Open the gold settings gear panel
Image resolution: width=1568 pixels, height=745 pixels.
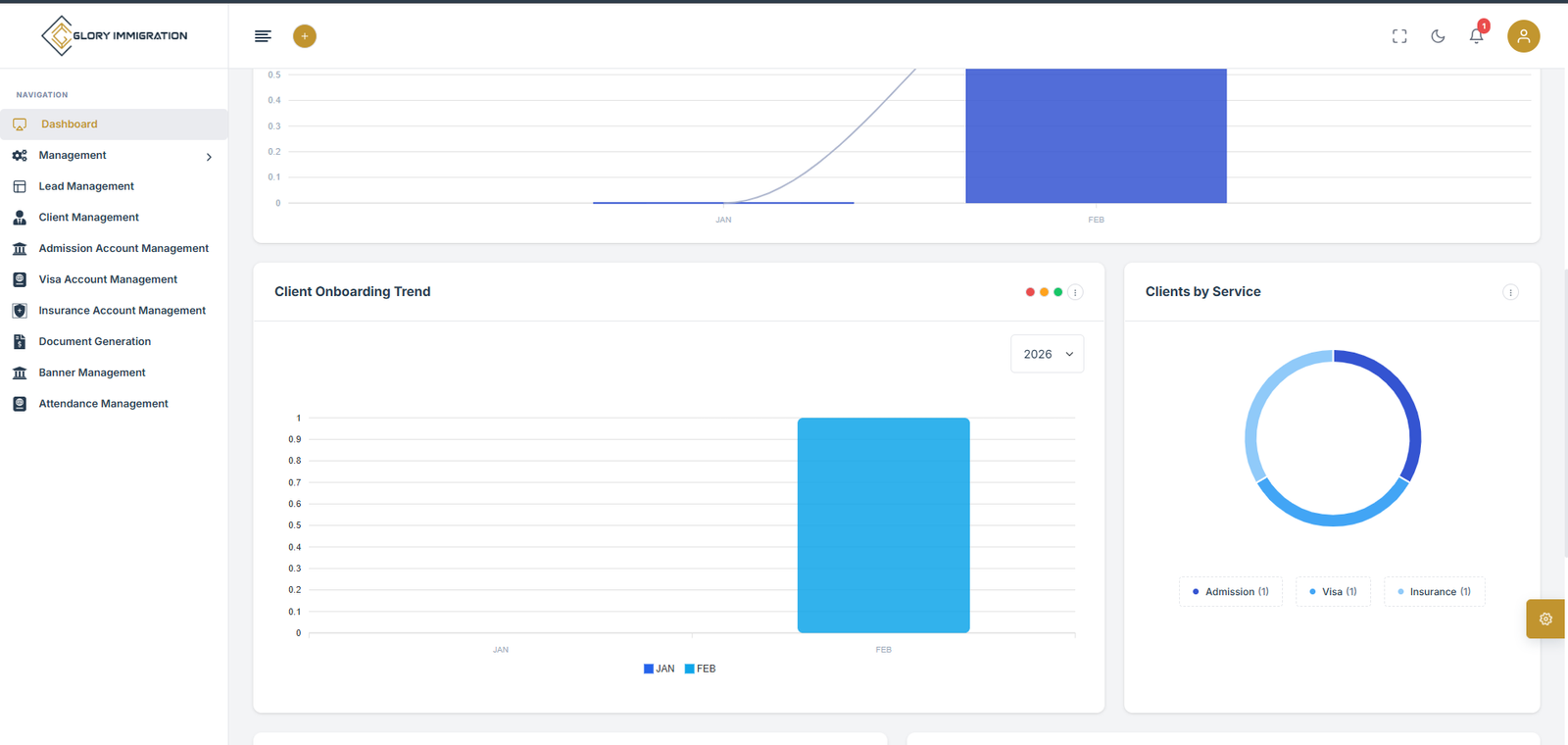click(x=1545, y=619)
